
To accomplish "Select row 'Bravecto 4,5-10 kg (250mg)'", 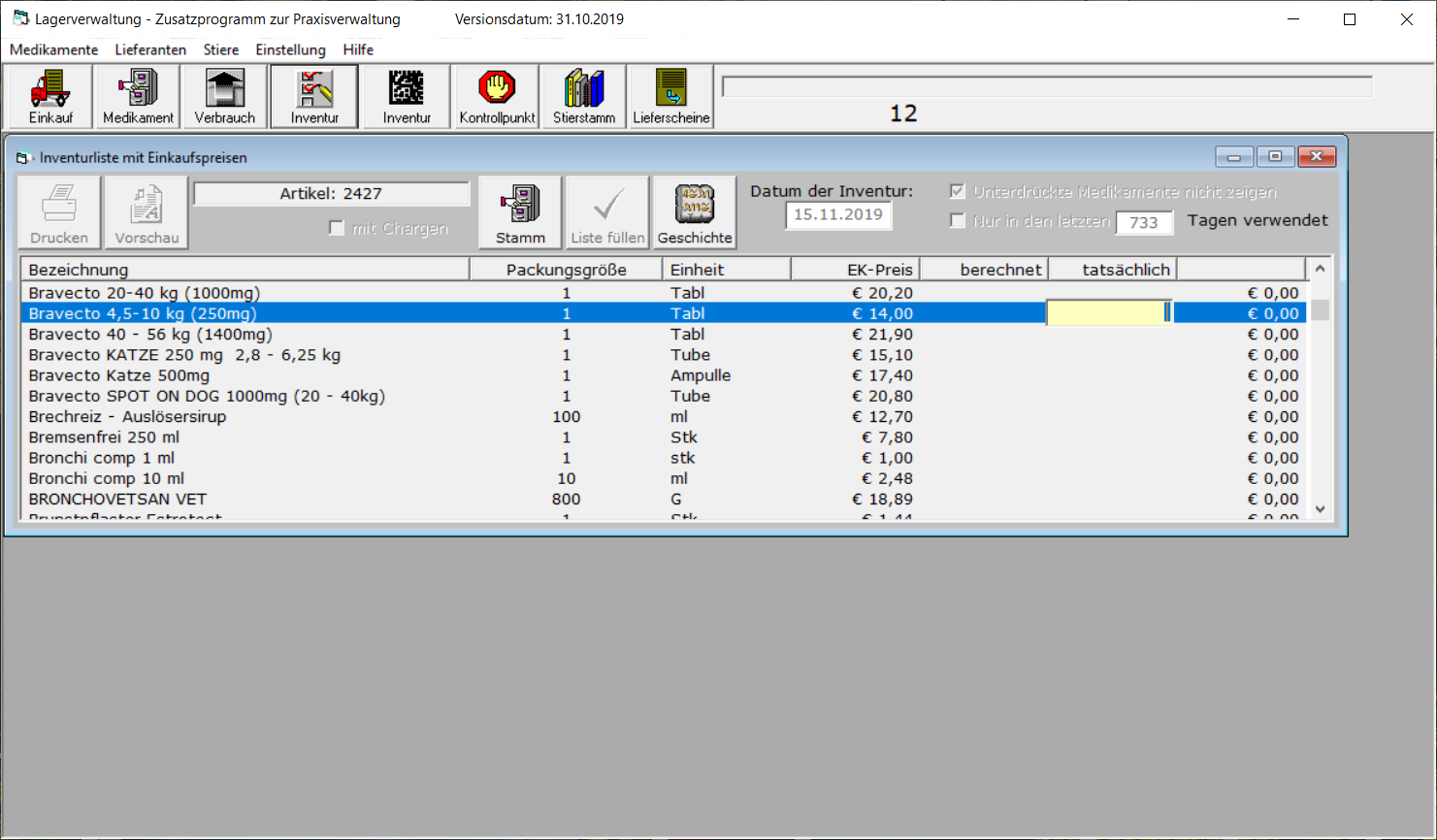I will (x=664, y=313).
